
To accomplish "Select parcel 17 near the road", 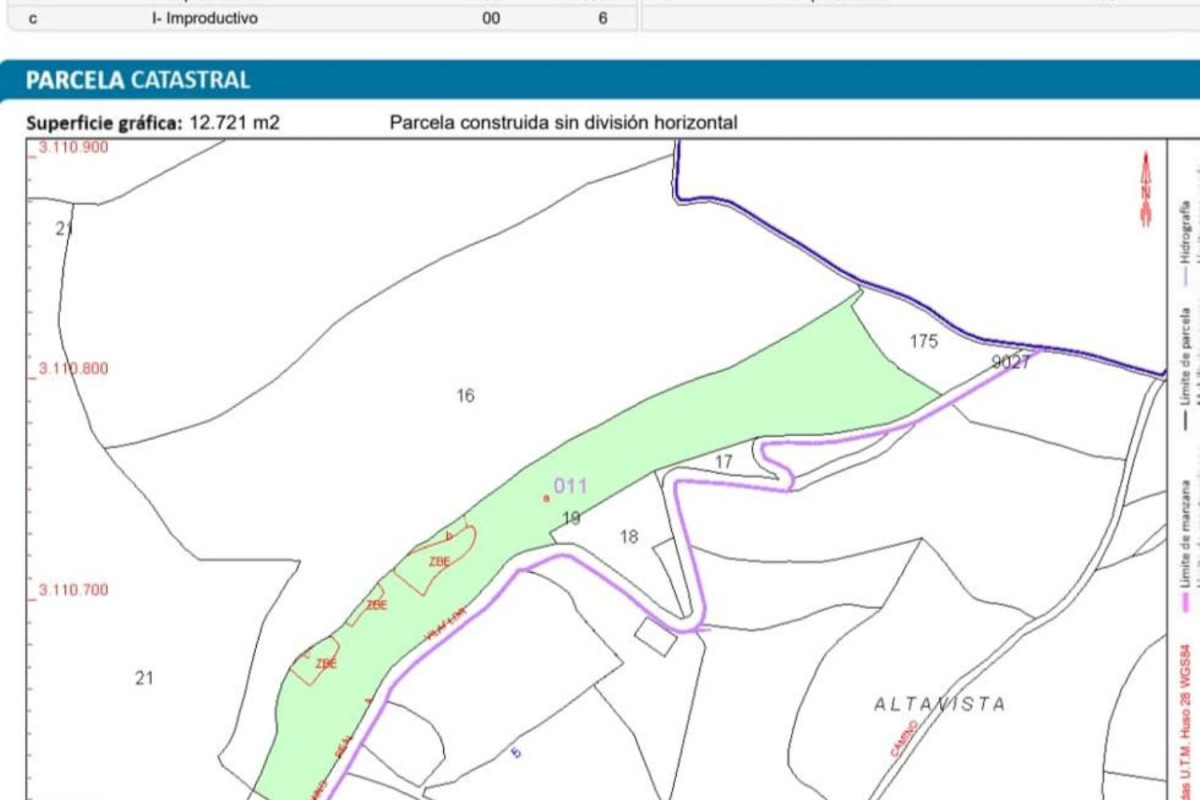I will (724, 462).
